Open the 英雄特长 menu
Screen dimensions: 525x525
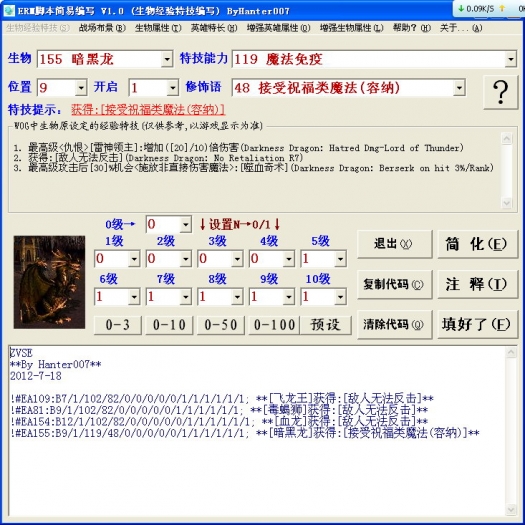pos(214,28)
